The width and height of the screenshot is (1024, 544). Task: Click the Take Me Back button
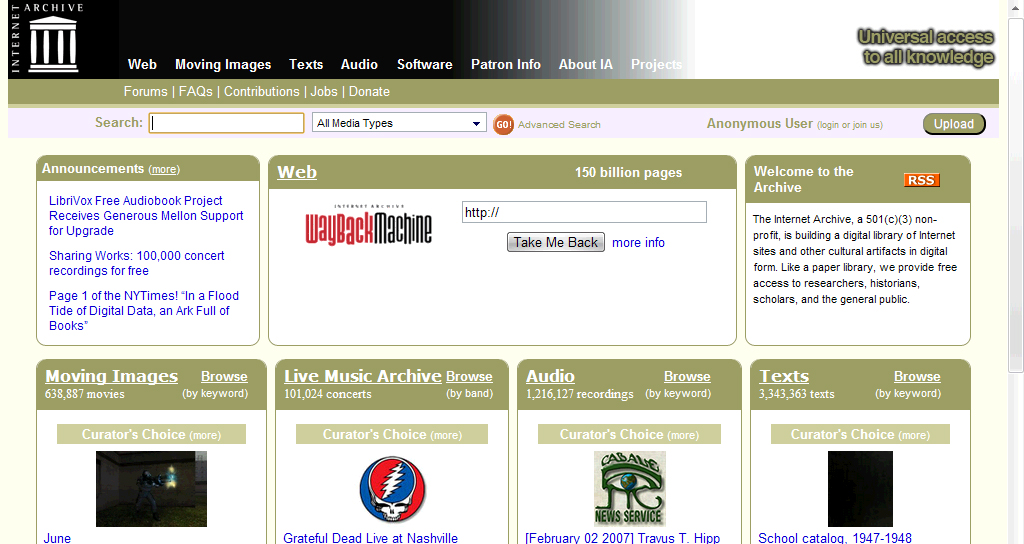[556, 242]
